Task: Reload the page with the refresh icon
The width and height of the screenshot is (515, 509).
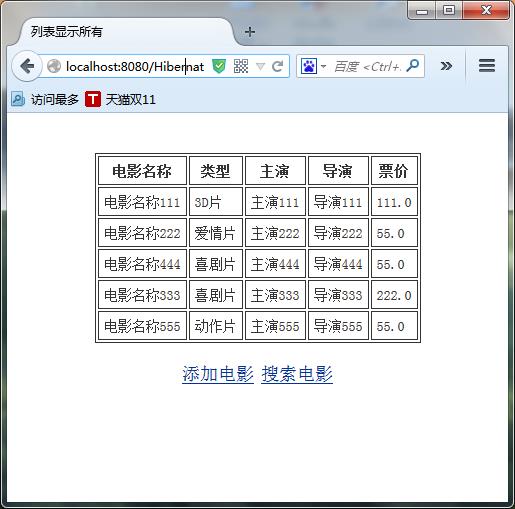Action: [x=277, y=66]
